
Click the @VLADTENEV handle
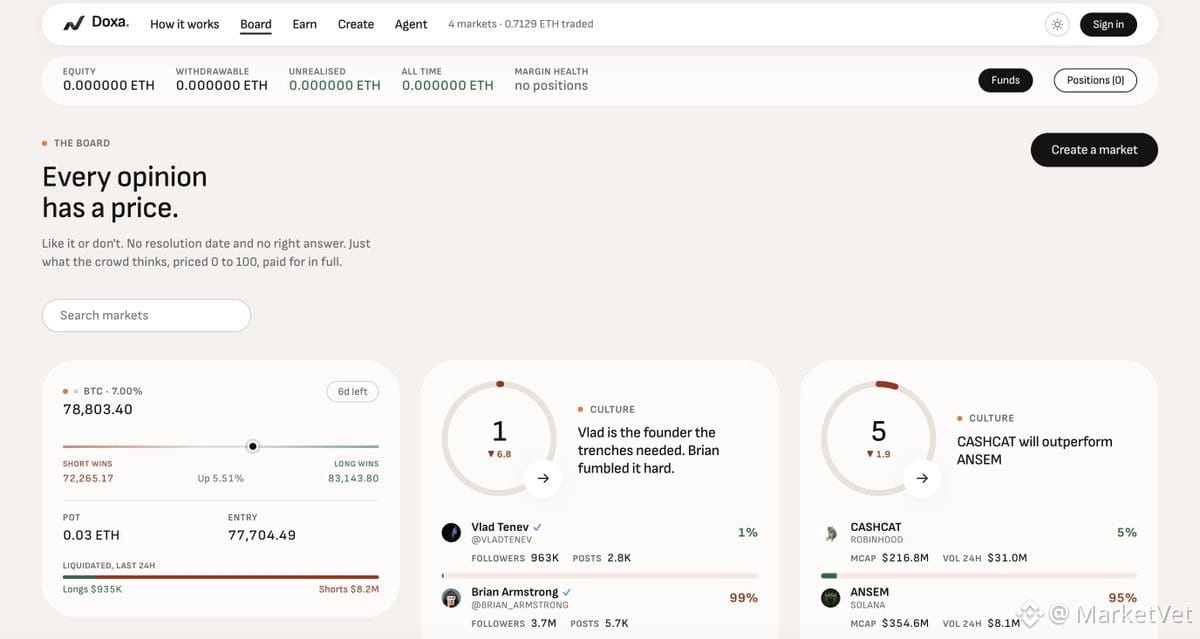(502, 540)
